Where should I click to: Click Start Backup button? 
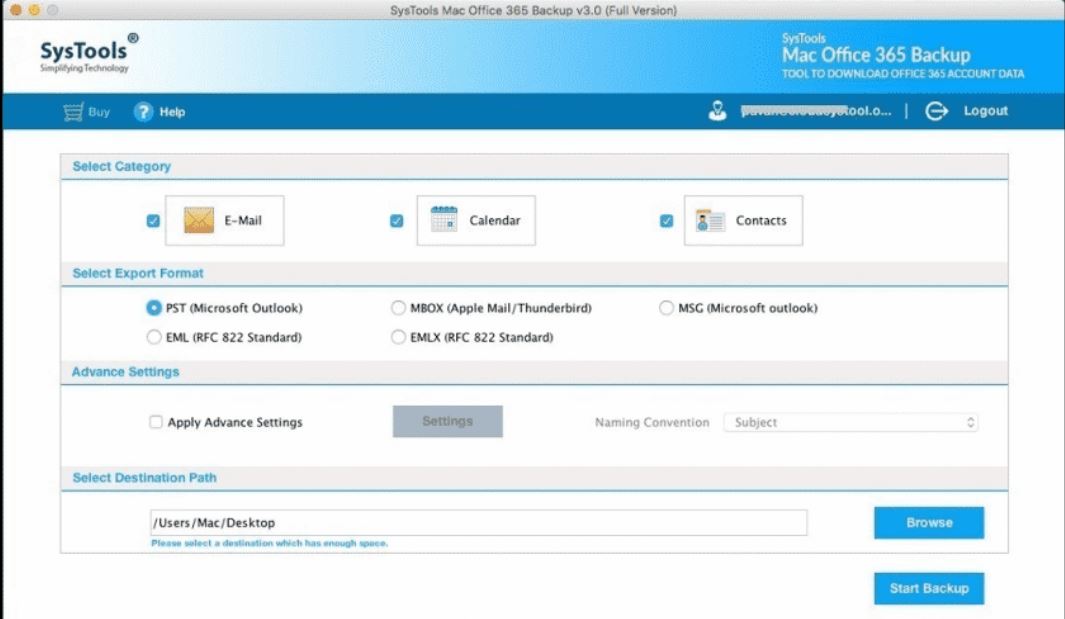click(x=928, y=588)
